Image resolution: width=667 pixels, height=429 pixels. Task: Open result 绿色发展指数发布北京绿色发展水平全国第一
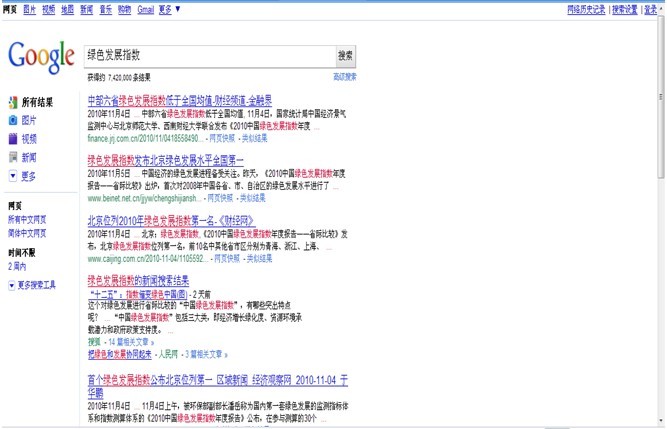click(x=165, y=160)
